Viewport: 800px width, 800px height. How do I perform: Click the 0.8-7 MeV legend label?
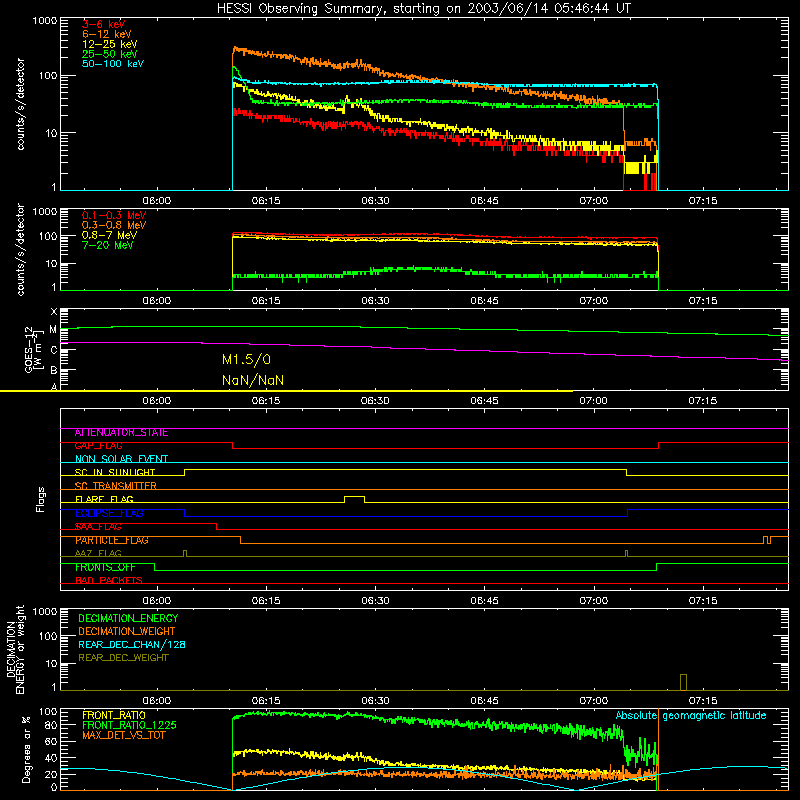[x=109, y=235]
